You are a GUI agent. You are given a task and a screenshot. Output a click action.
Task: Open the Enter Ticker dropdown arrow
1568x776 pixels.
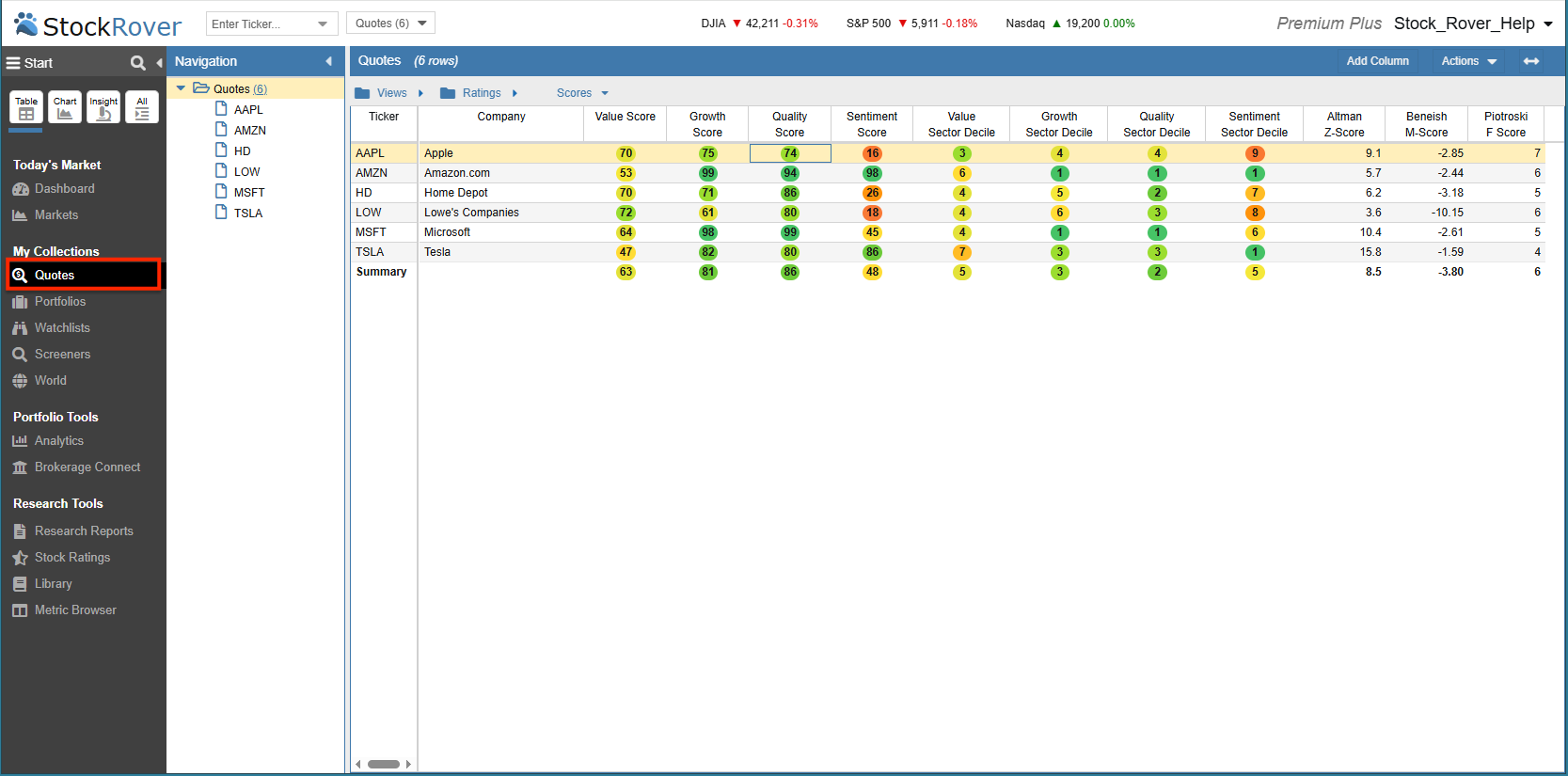pyautogui.click(x=323, y=24)
